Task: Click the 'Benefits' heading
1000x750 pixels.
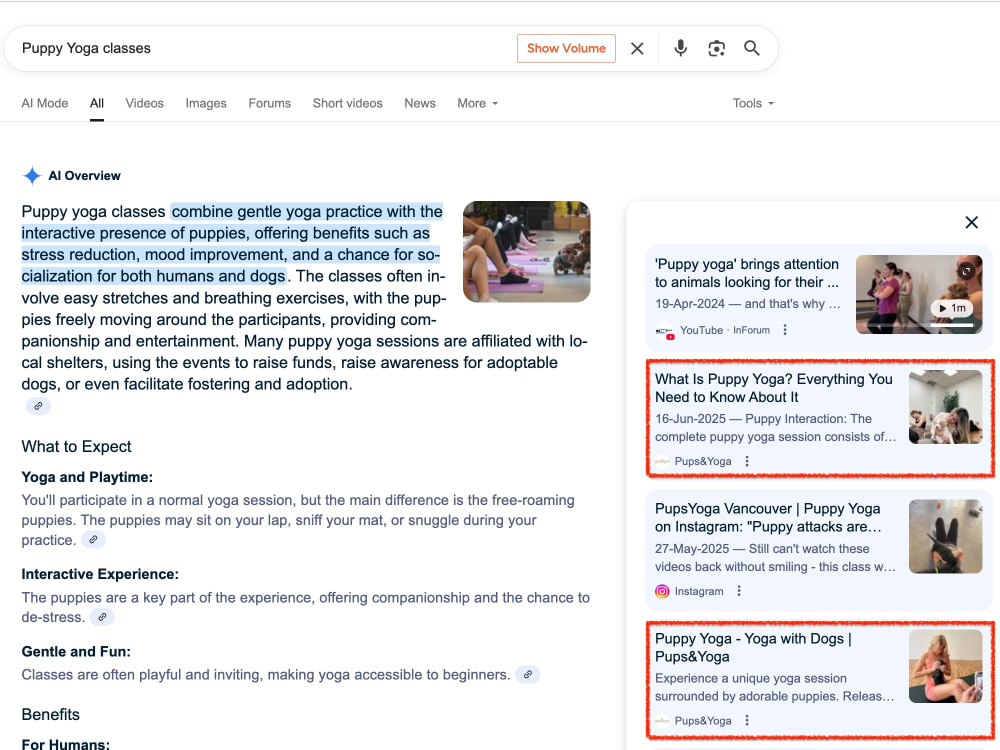Action: click(x=50, y=714)
